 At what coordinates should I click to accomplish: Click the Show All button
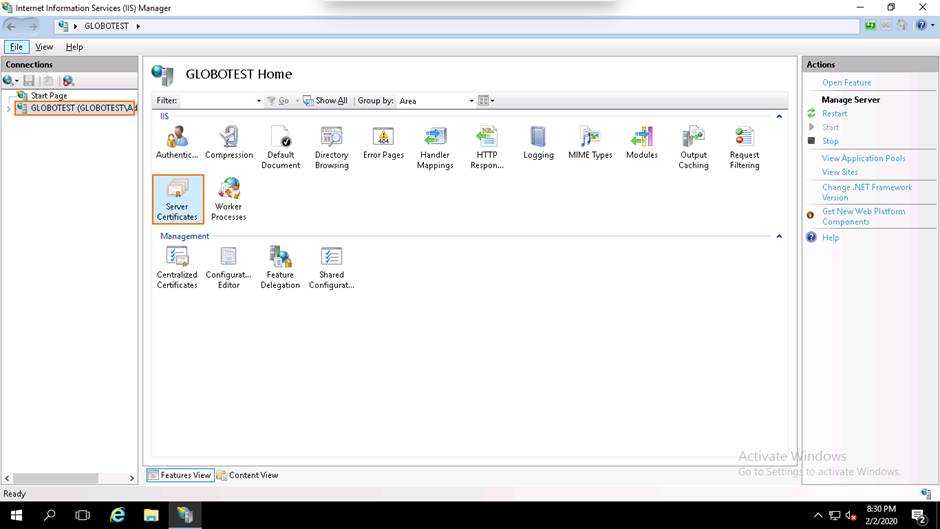point(326,101)
